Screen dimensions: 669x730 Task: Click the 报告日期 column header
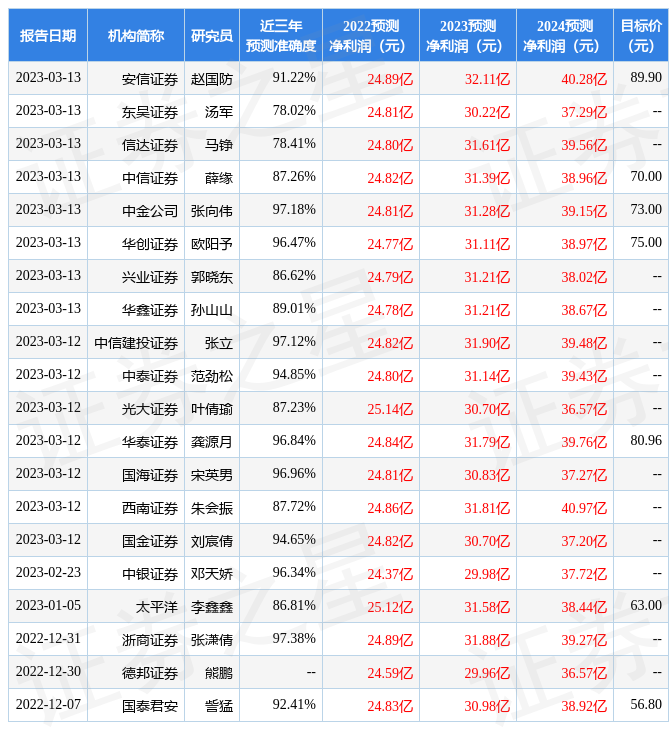tap(47, 35)
